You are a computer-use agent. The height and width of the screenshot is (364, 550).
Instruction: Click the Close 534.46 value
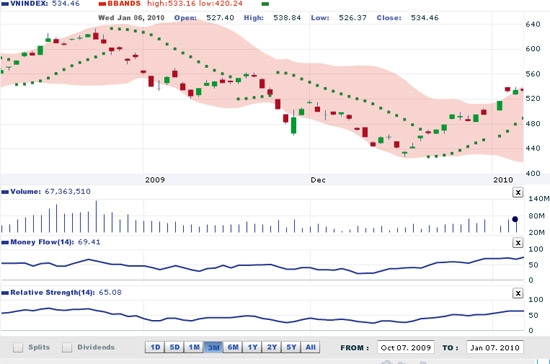[424, 18]
